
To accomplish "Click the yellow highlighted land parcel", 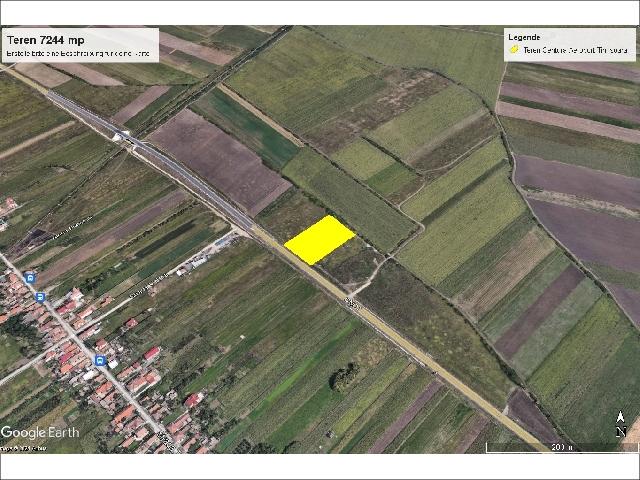I will coord(319,239).
